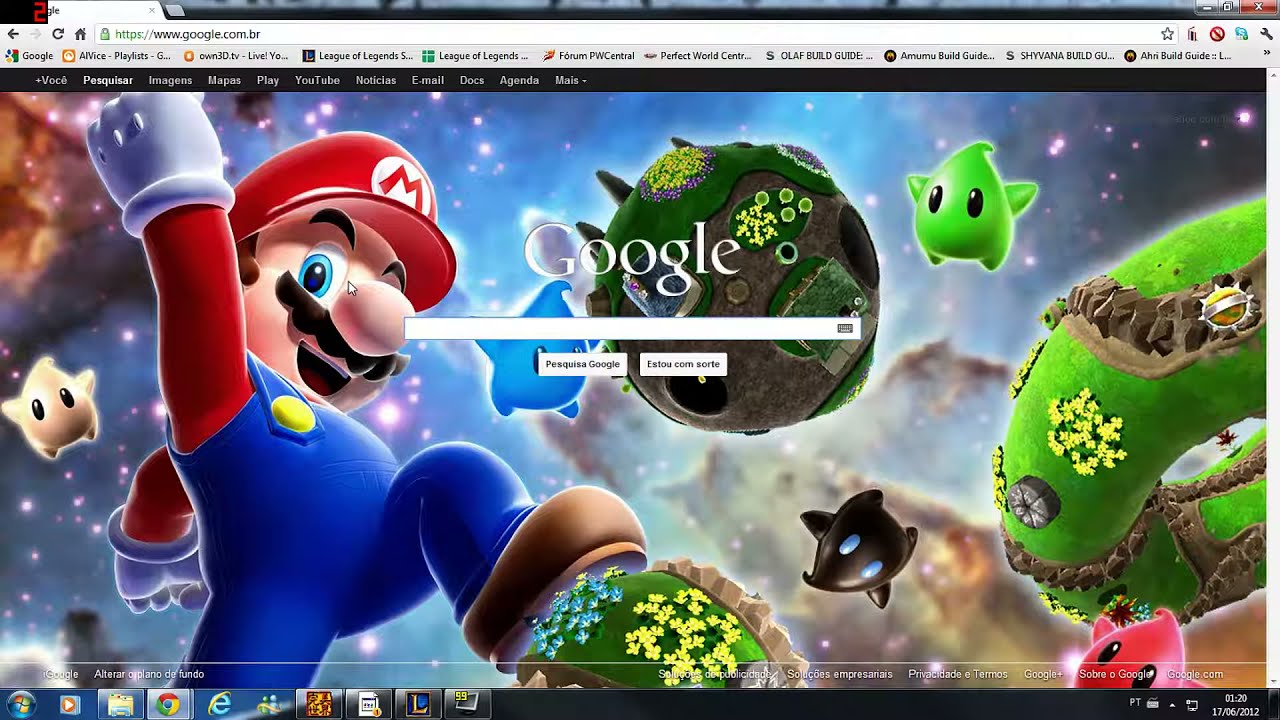Open Mapas in Google bar

click(x=224, y=80)
